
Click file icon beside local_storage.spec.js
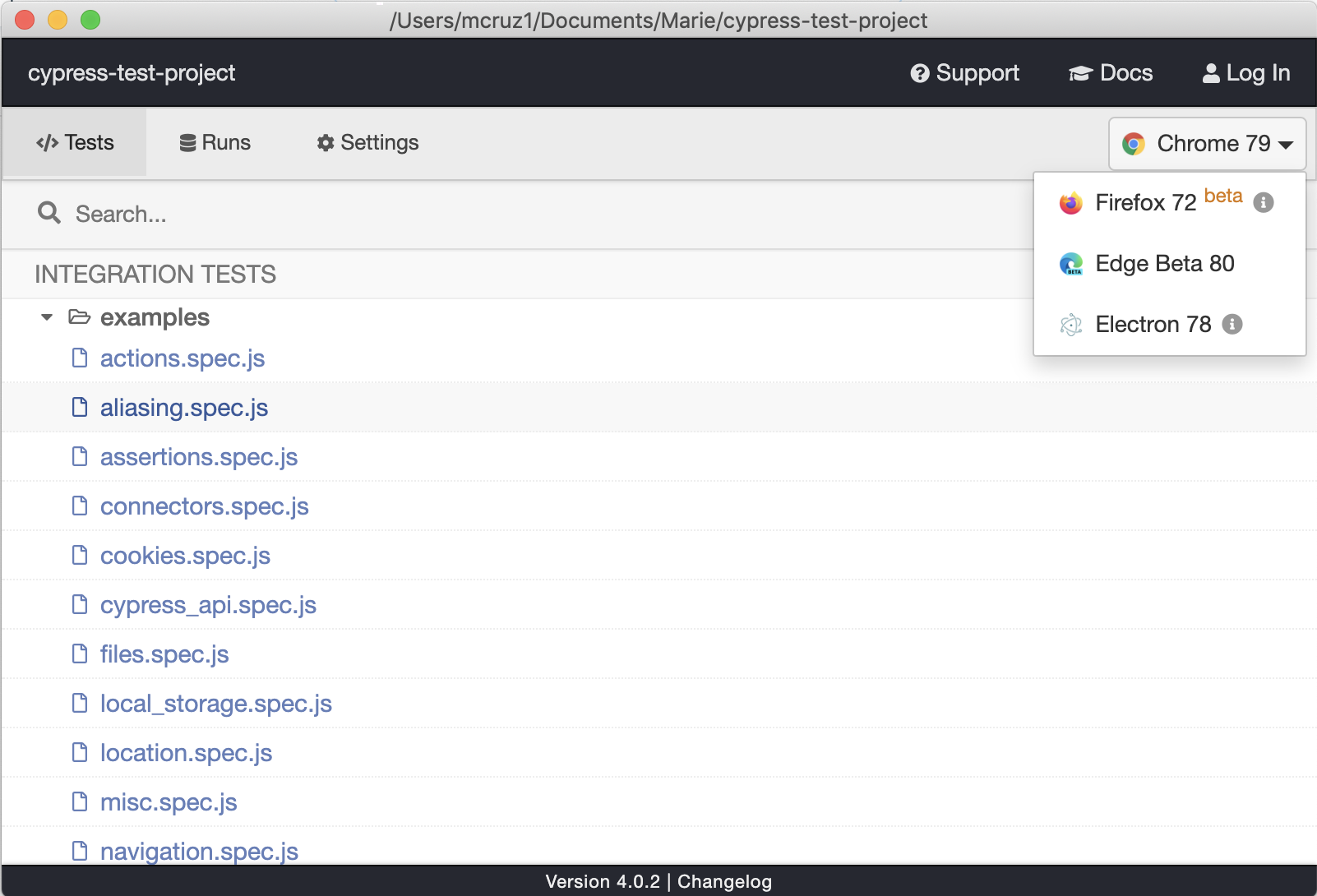(80, 703)
